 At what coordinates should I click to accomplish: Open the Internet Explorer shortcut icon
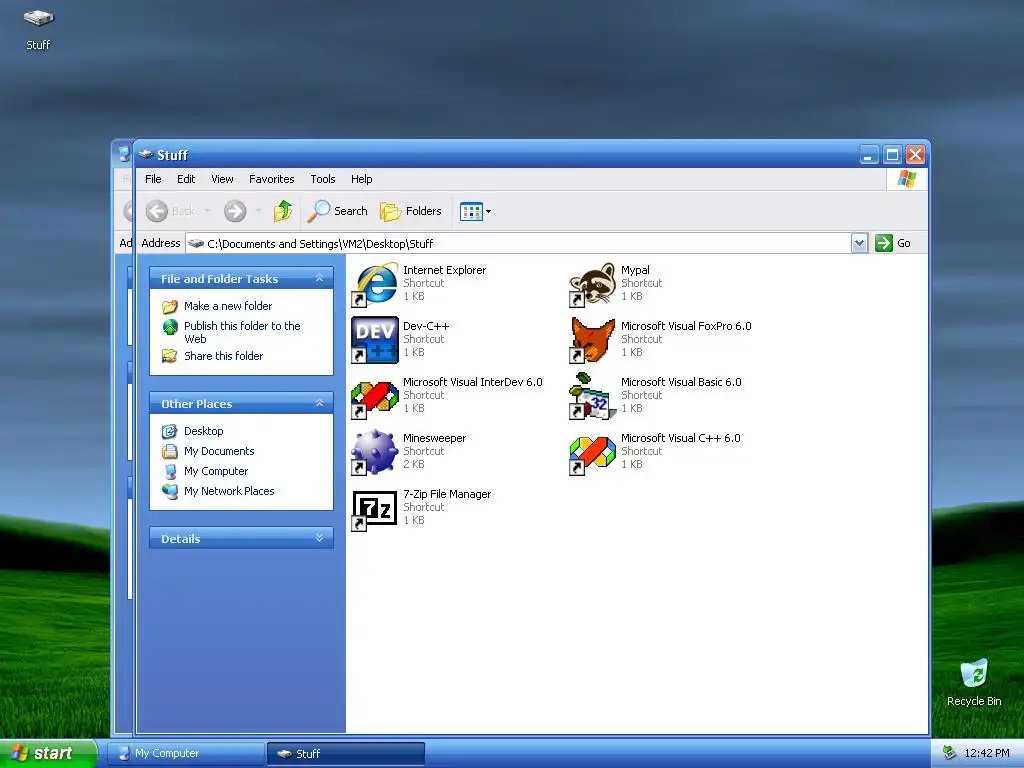click(375, 284)
